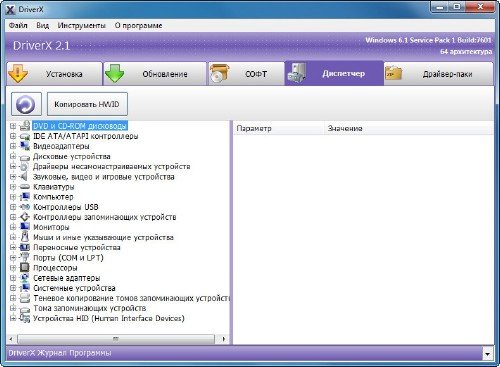Click the Устройства HID icon
The image size is (500, 367).
[25, 318]
